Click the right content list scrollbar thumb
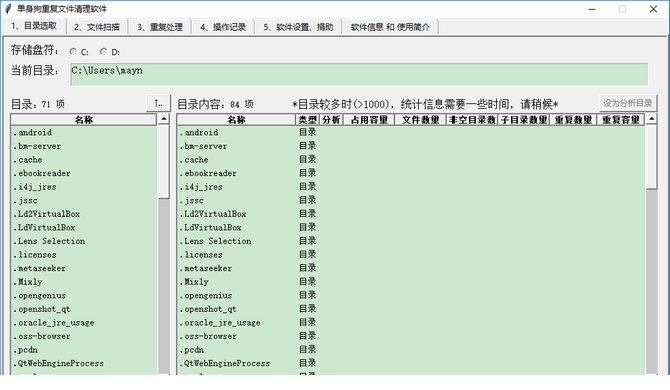Viewport: 670px width, 390px height. 651,157
